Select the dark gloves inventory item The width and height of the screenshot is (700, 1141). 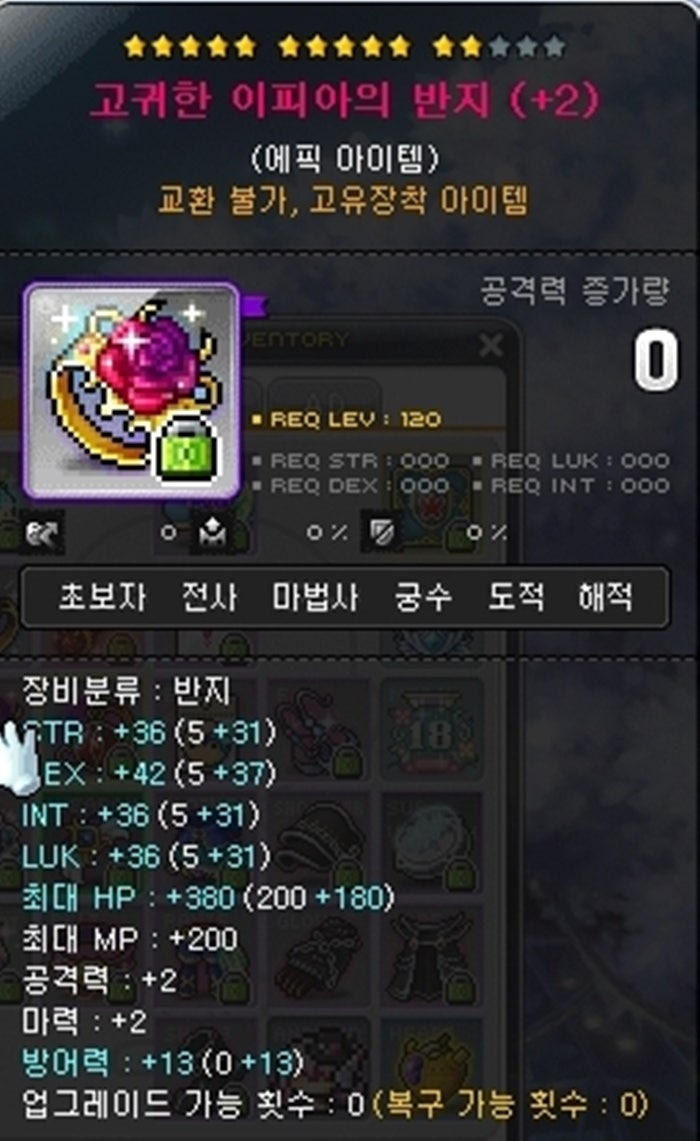[x=319, y=955]
